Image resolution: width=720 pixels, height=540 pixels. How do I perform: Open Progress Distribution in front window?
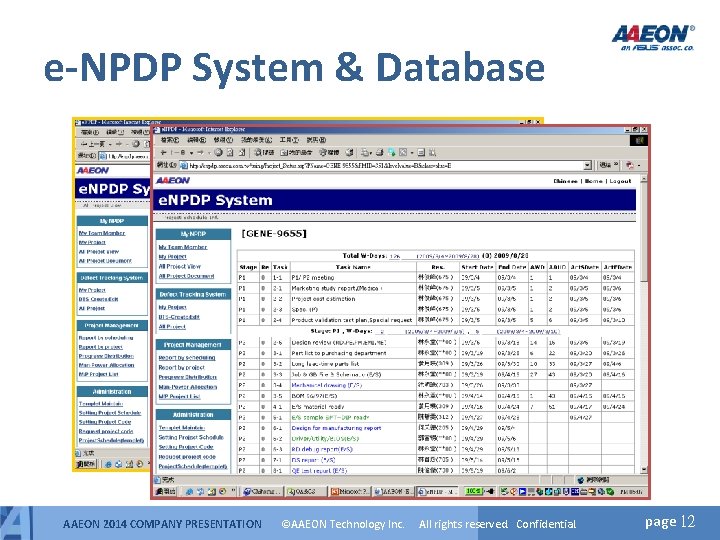[187, 377]
